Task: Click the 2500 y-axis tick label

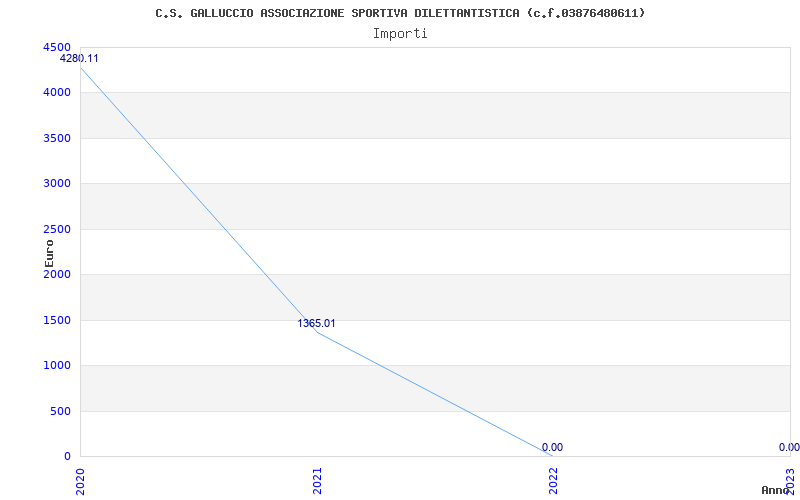Action: tap(56, 230)
